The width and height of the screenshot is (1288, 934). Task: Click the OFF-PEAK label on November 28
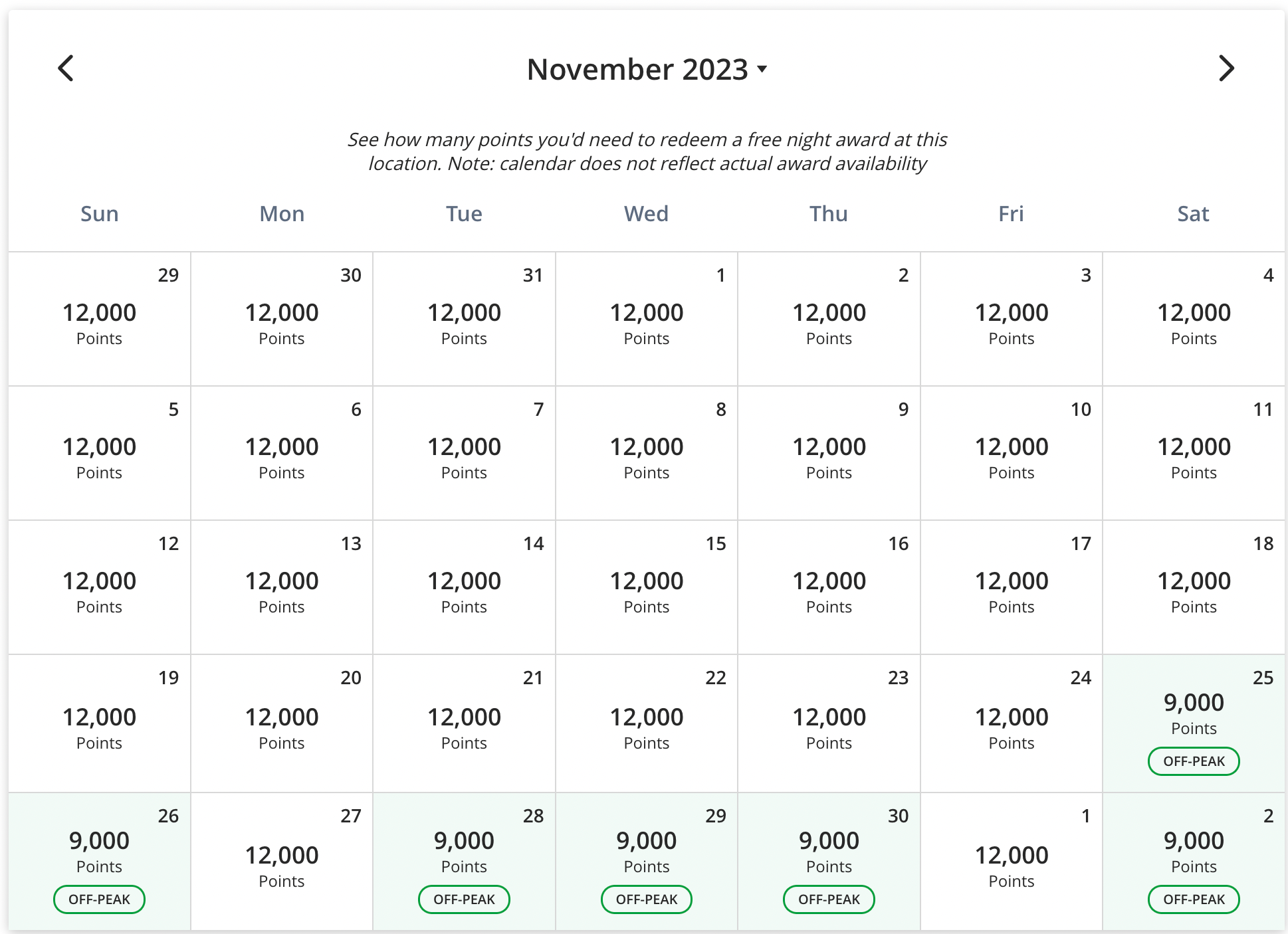463,899
